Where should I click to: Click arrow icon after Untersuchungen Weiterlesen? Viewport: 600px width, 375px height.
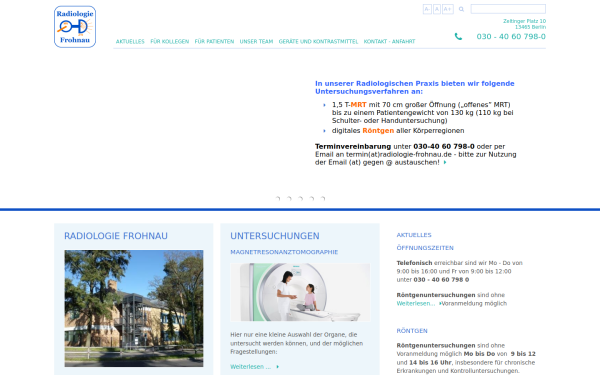[277, 367]
